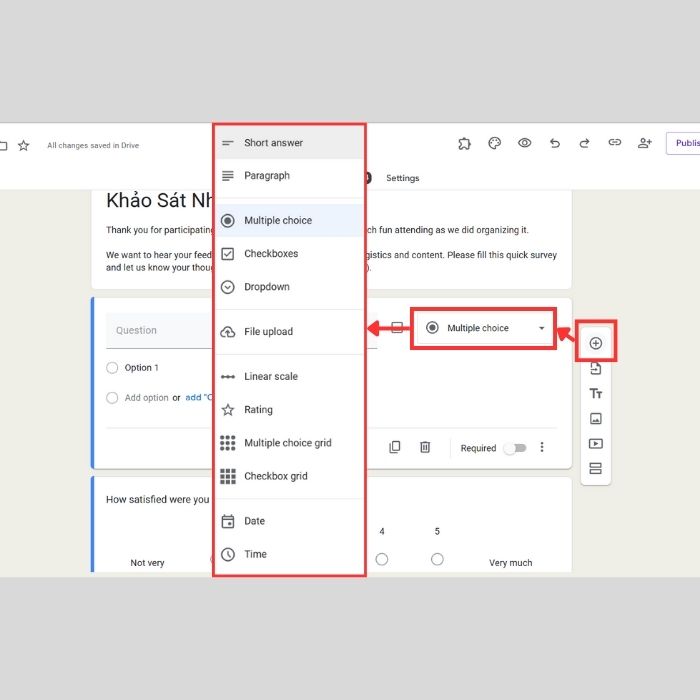The image size is (700, 700).
Task: Undo the last change
Action: pos(554,143)
